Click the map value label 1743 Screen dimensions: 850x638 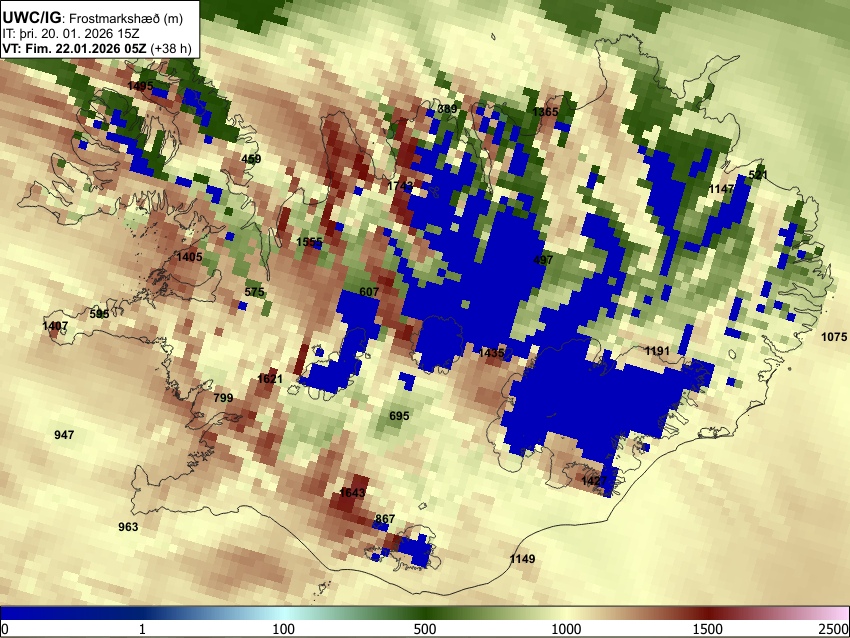pos(401,186)
